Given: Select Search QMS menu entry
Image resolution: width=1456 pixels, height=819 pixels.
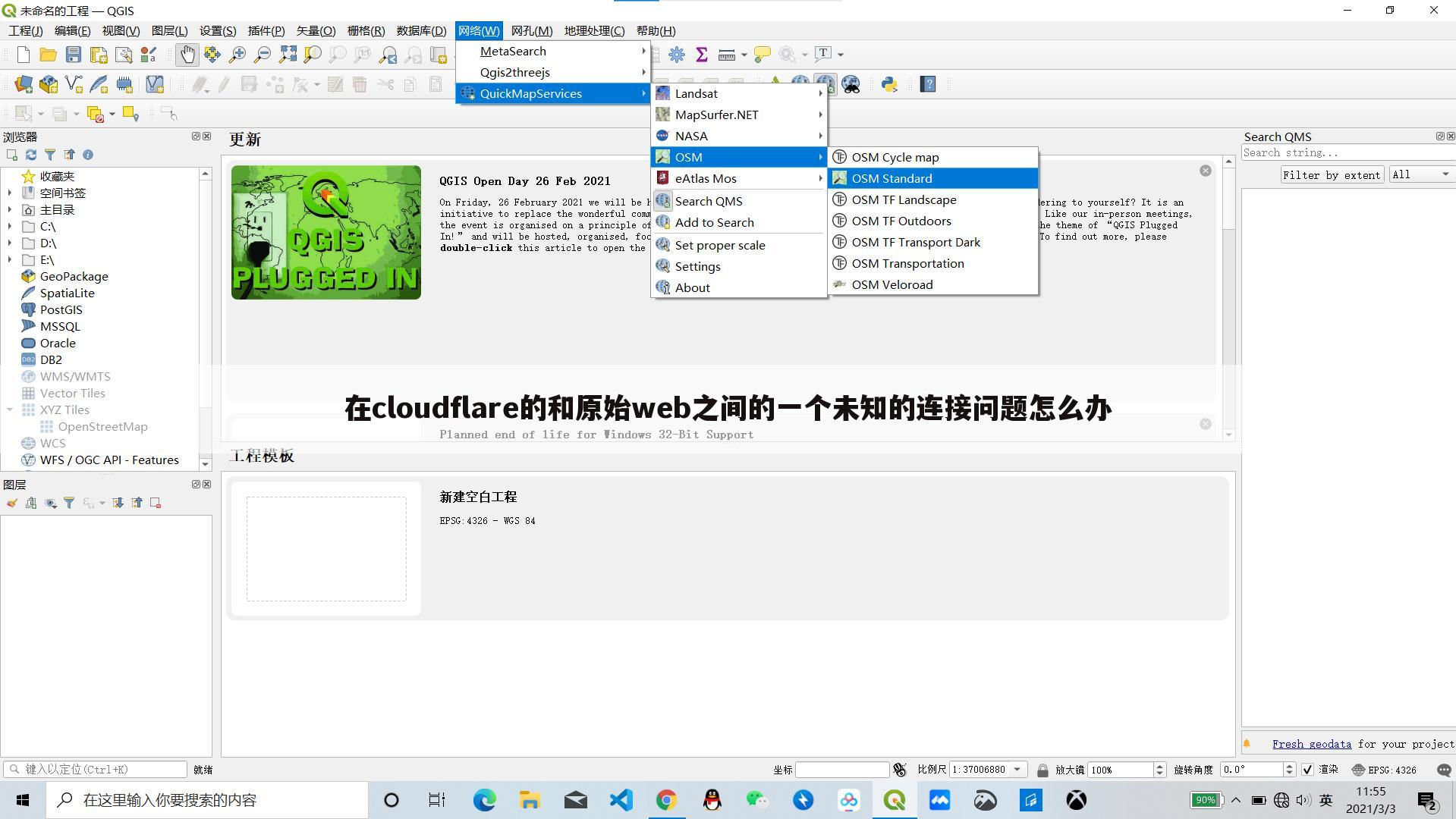Looking at the screenshot, I should tap(739, 201).
